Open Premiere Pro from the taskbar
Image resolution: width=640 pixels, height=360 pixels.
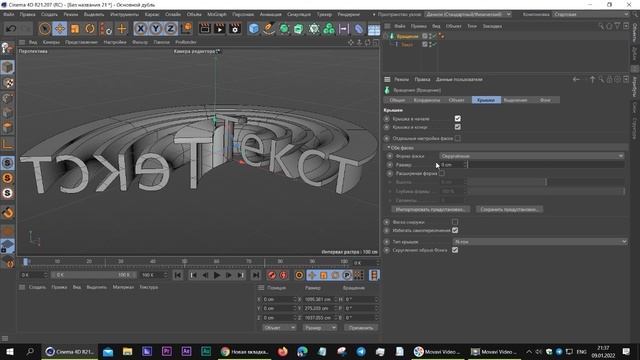(167, 351)
